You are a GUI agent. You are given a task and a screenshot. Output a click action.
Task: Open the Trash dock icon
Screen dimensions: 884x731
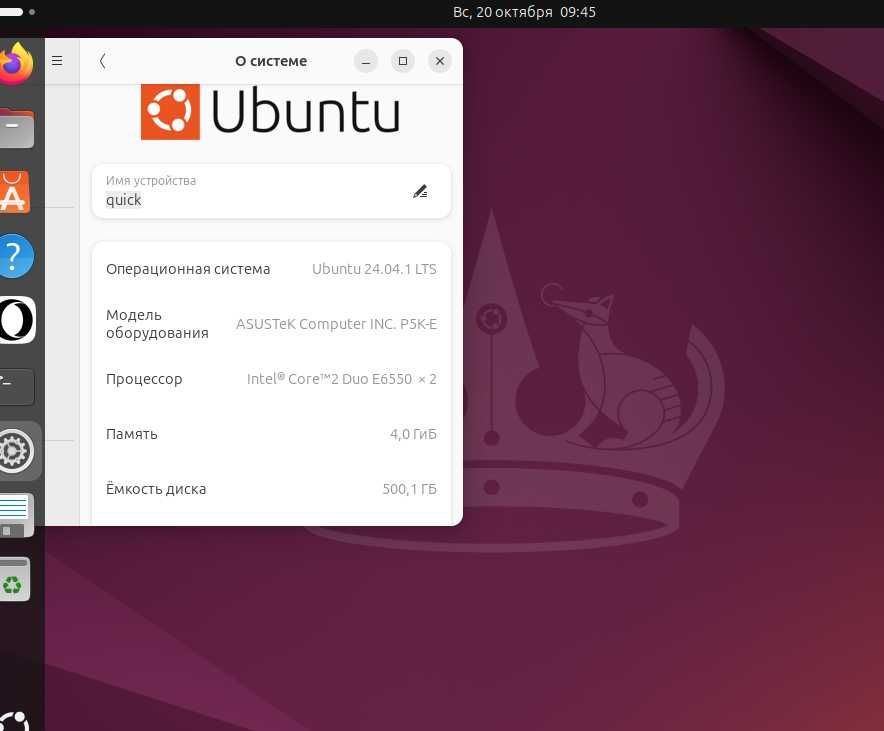(15, 579)
